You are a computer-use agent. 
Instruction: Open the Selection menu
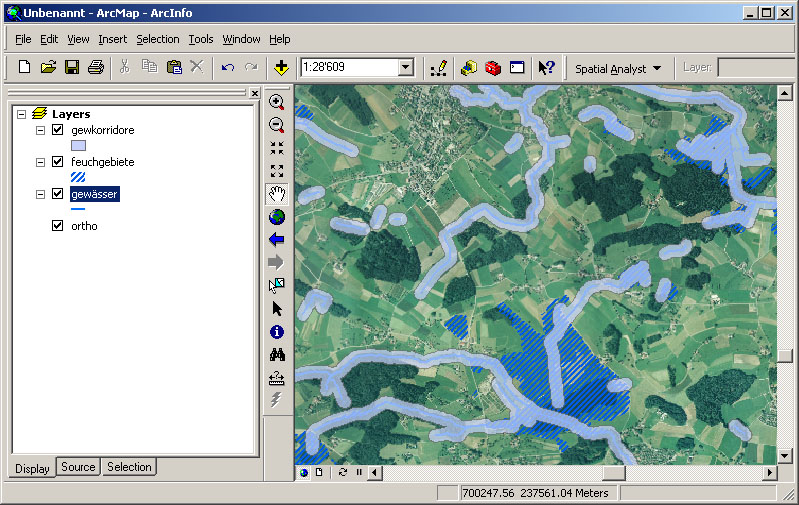click(158, 39)
